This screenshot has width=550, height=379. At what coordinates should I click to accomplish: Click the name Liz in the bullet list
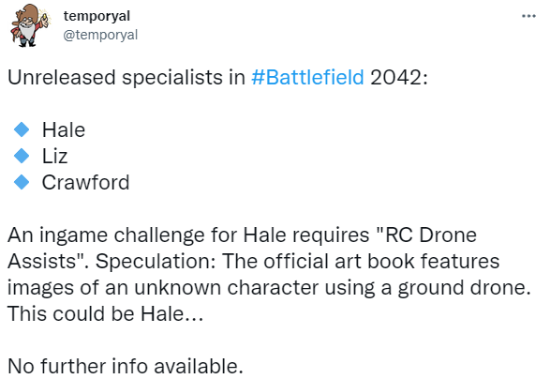[55, 156]
